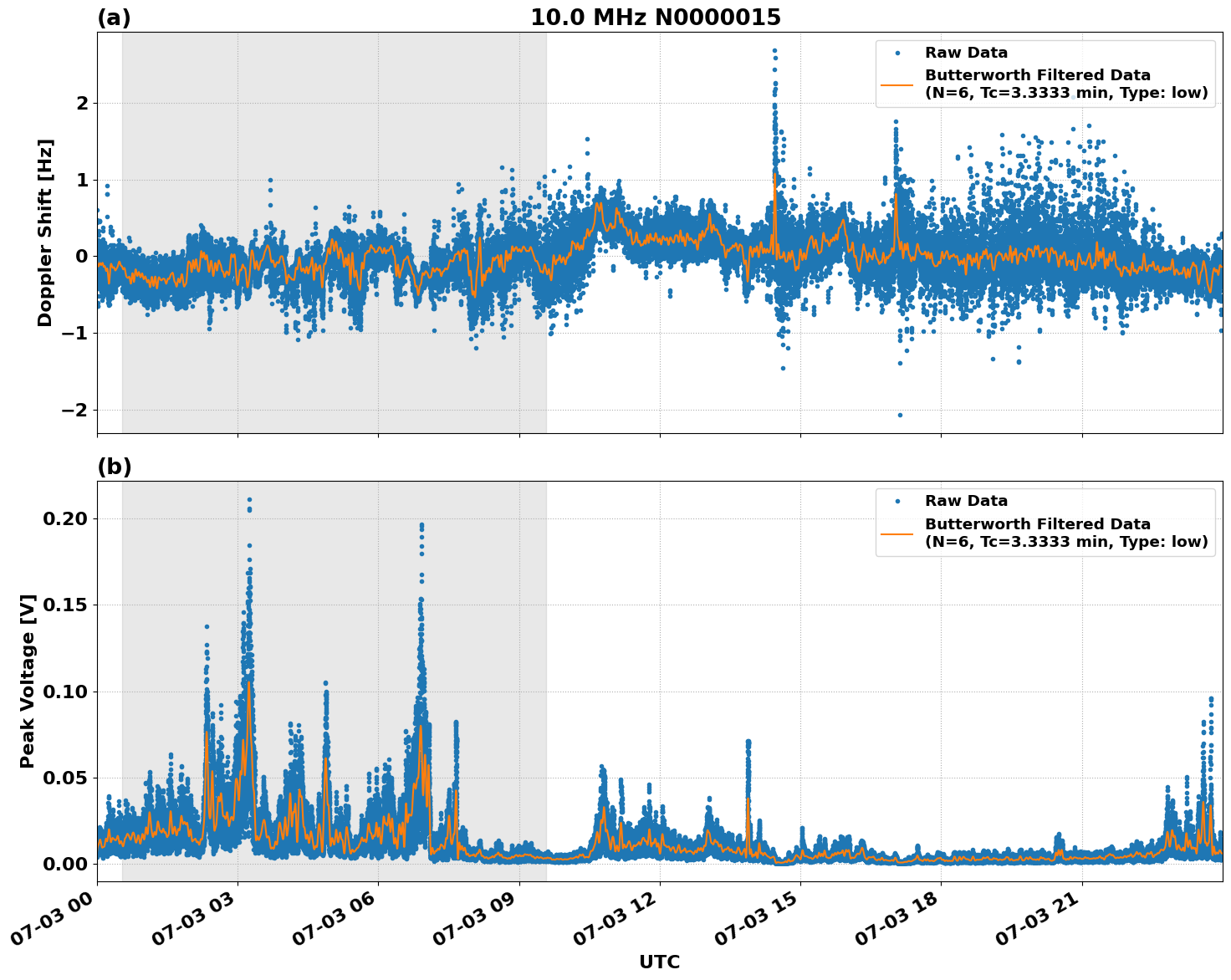Select the panel label (b)

point(115,466)
